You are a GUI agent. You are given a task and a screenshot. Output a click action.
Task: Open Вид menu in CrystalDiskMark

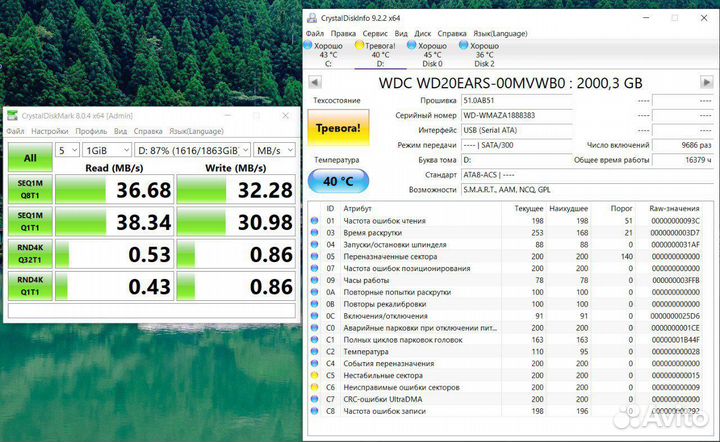coord(120,131)
